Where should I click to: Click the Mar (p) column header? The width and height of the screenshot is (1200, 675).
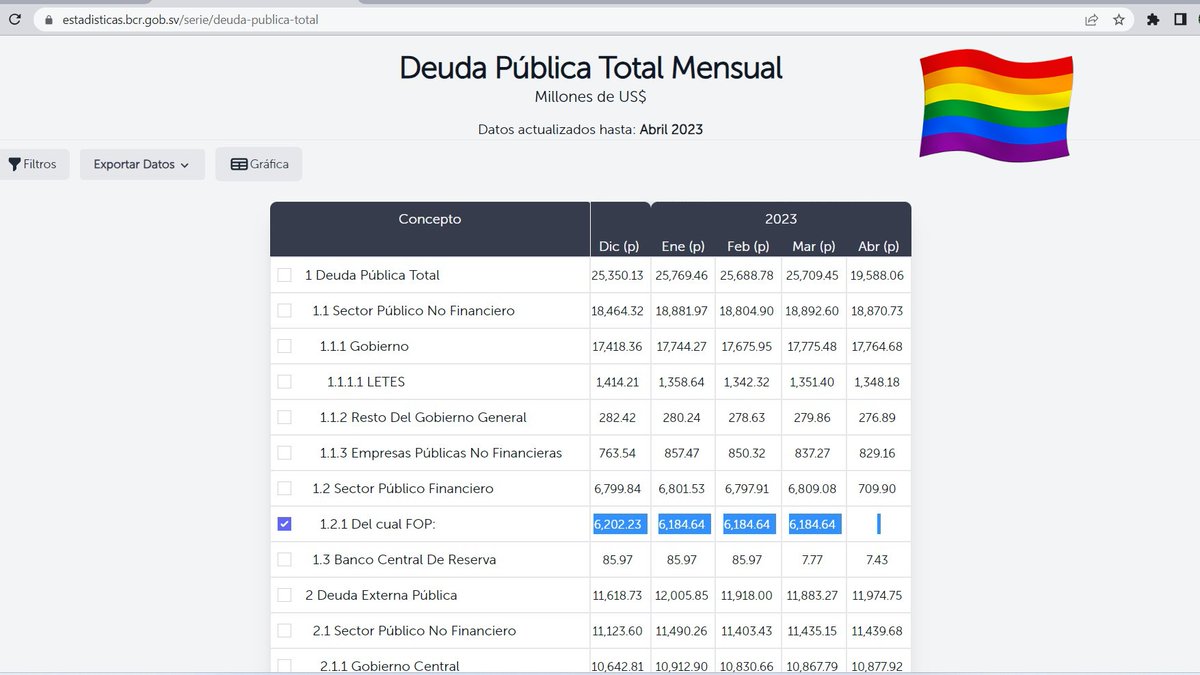813,246
